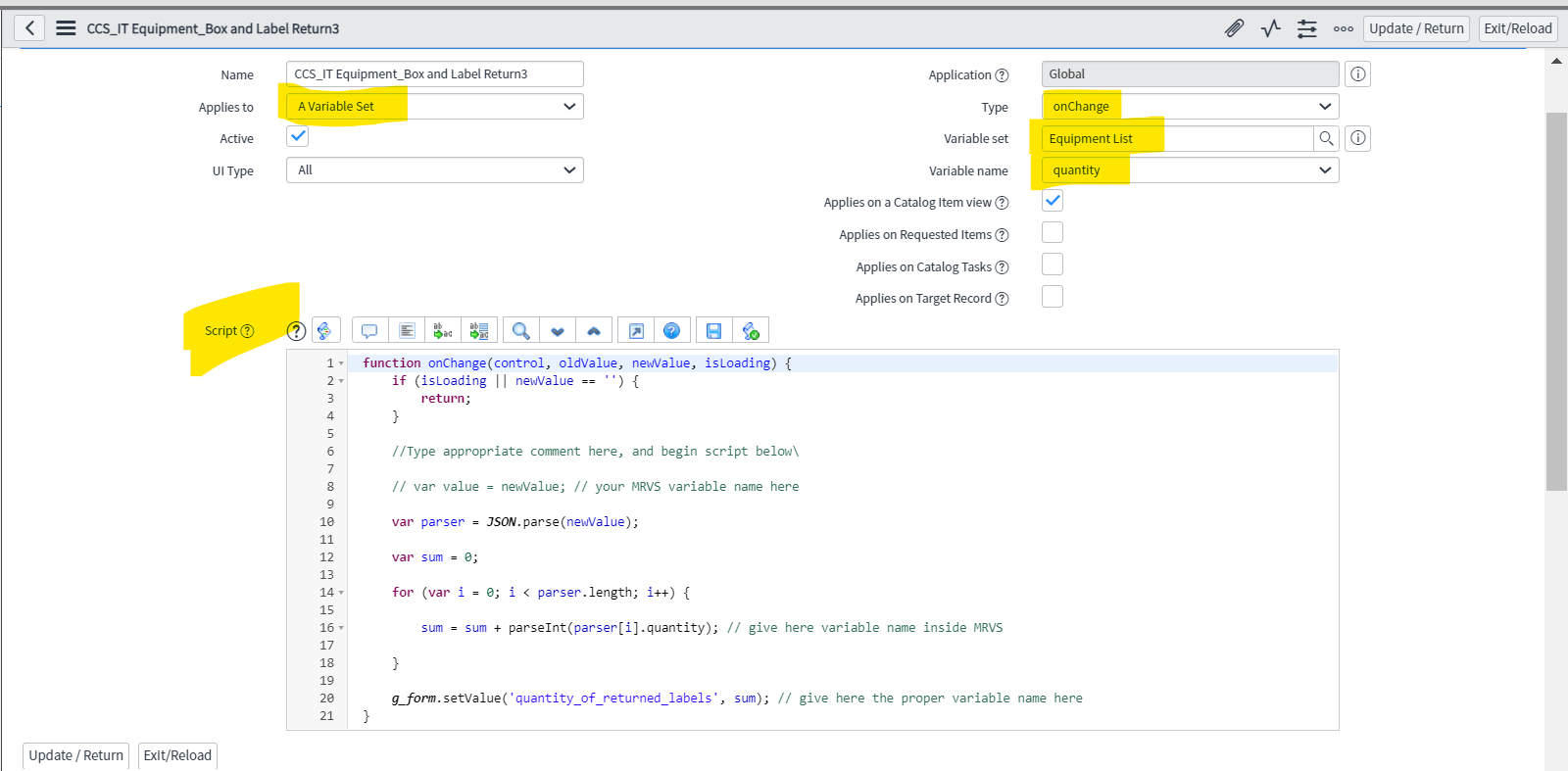Click the blue help icon in script toolbar
Image resolution: width=1568 pixels, height=771 pixels.
click(x=671, y=331)
